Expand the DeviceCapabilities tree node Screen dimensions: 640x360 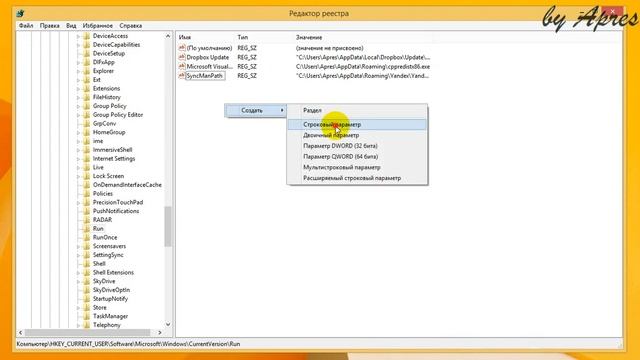pos(78,45)
